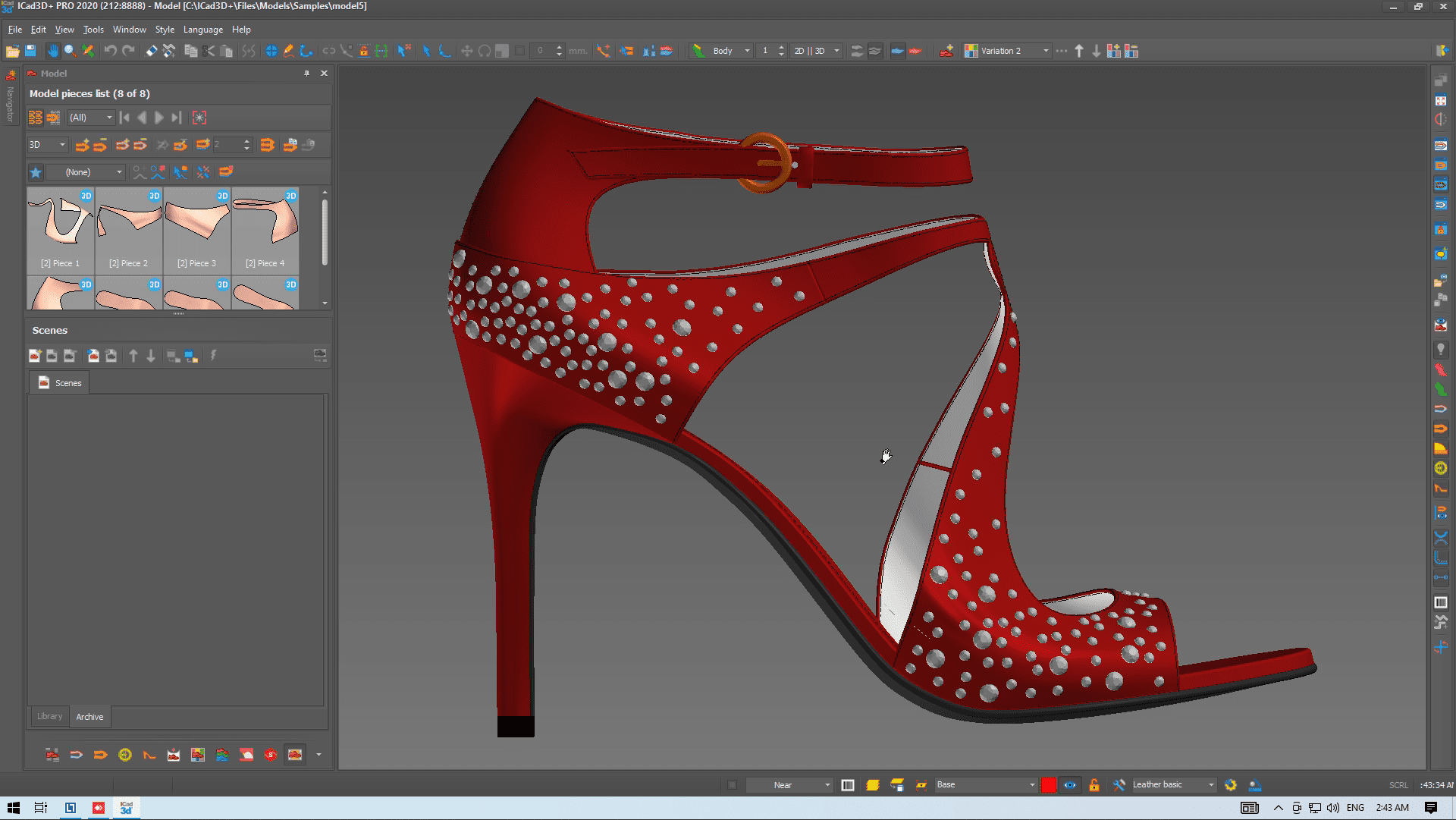
Task: Click the orange unlock padlock icon
Action: [x=1094, y=785]
